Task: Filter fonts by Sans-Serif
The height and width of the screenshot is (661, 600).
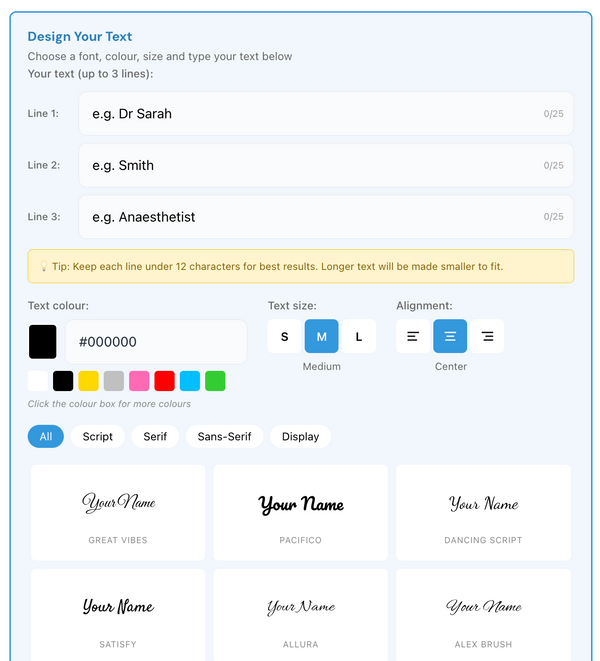Action: [225, 437]
